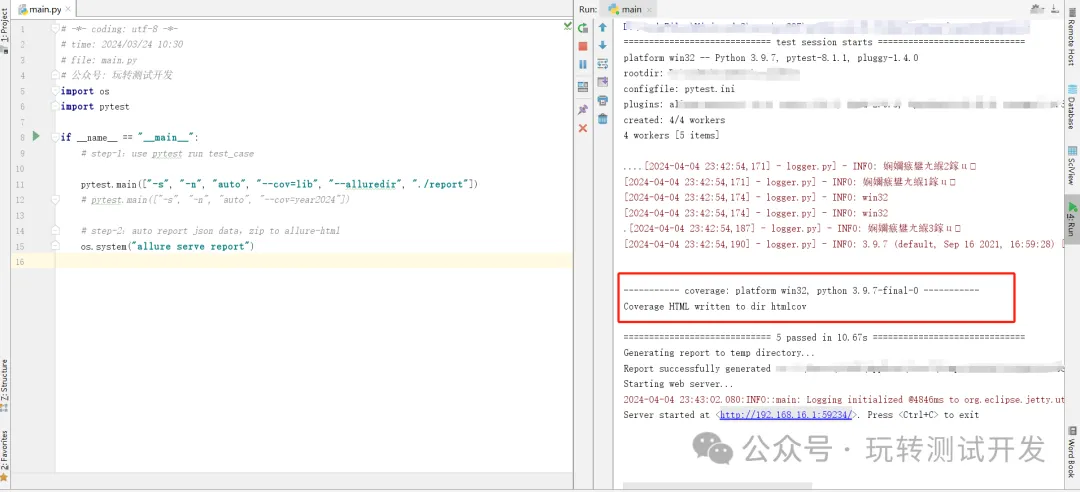
Task: Open Run panel settings gear
Action: tap(1037, 9)
